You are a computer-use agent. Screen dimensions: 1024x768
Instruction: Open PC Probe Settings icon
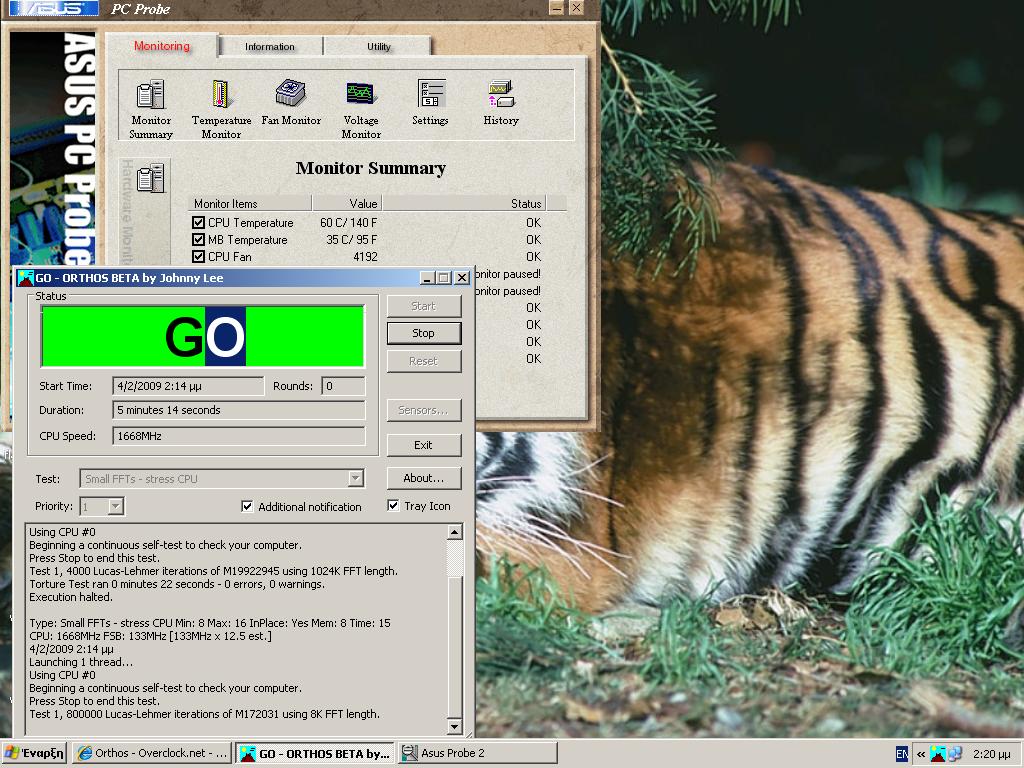[430, 103]
